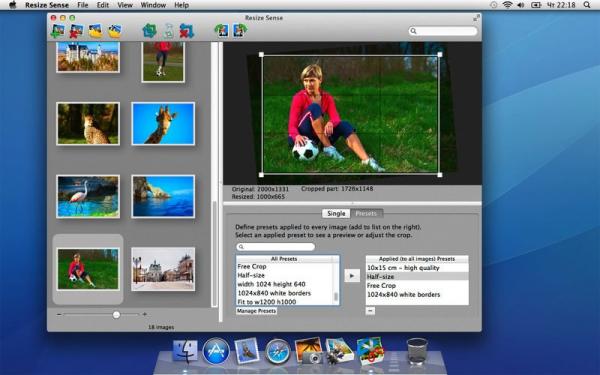
Task: Open the Resize Sense icon in the Dock
Action: pyautogui.click(x=370, y=350)
